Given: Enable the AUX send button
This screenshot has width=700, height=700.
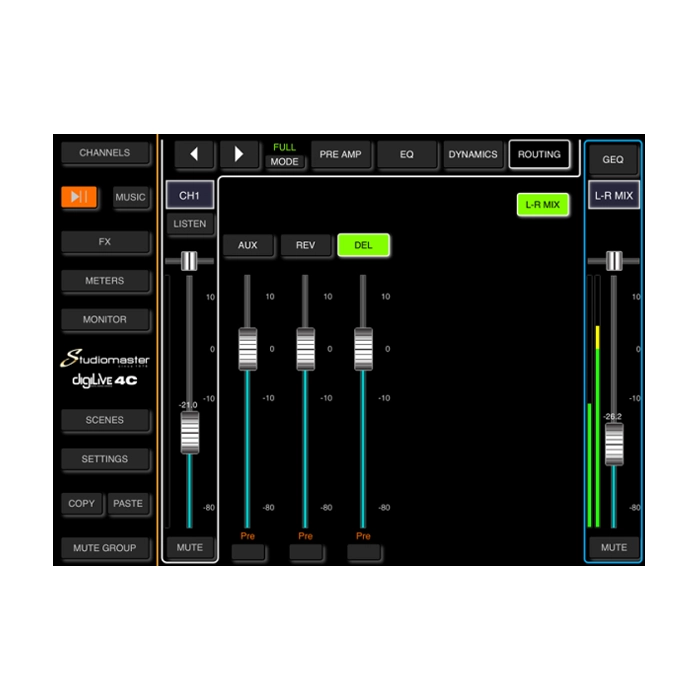Looking at the screenshot, I should click(247, 245).
